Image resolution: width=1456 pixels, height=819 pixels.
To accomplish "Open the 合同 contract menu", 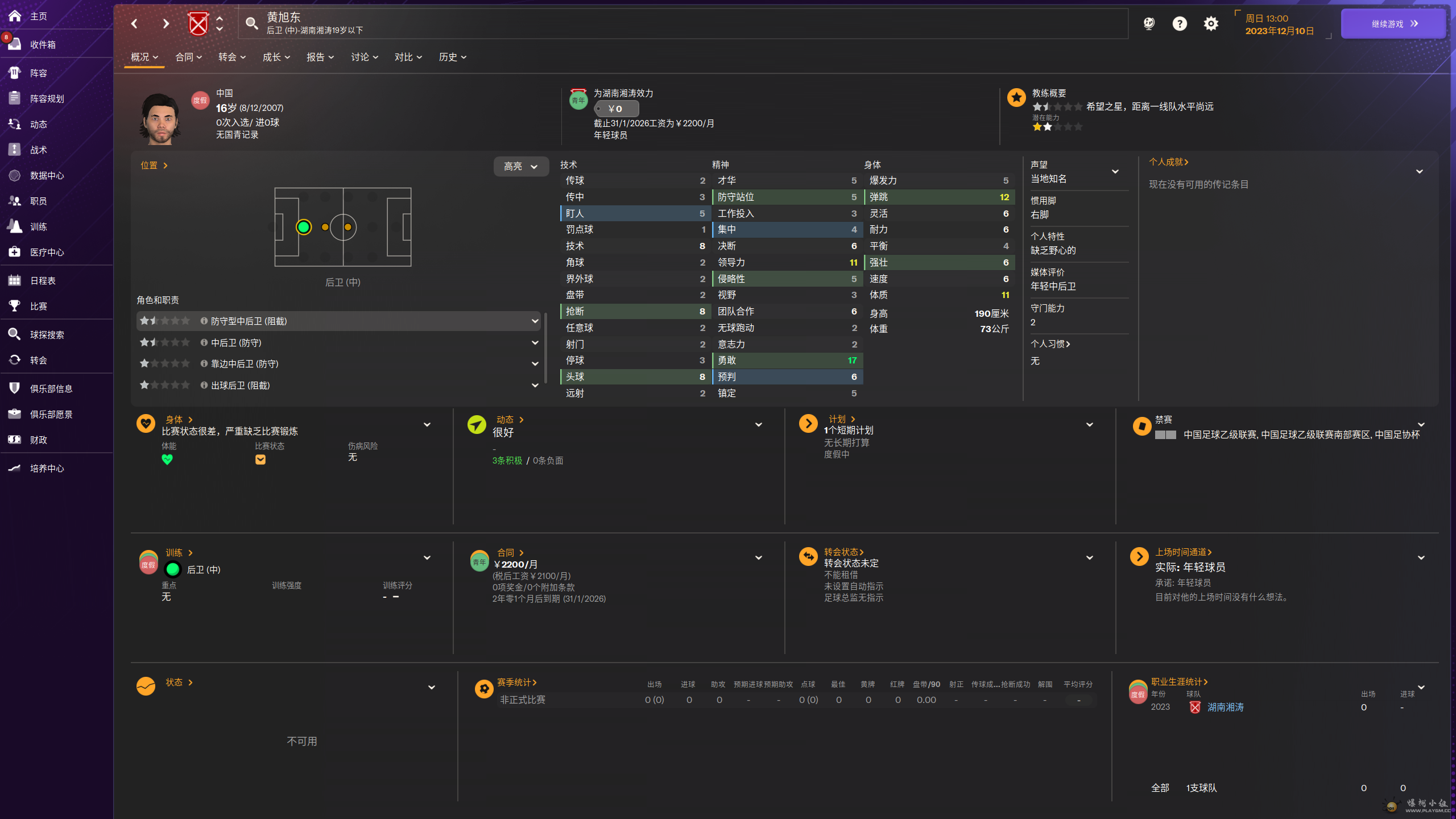I will pos(189,57).
